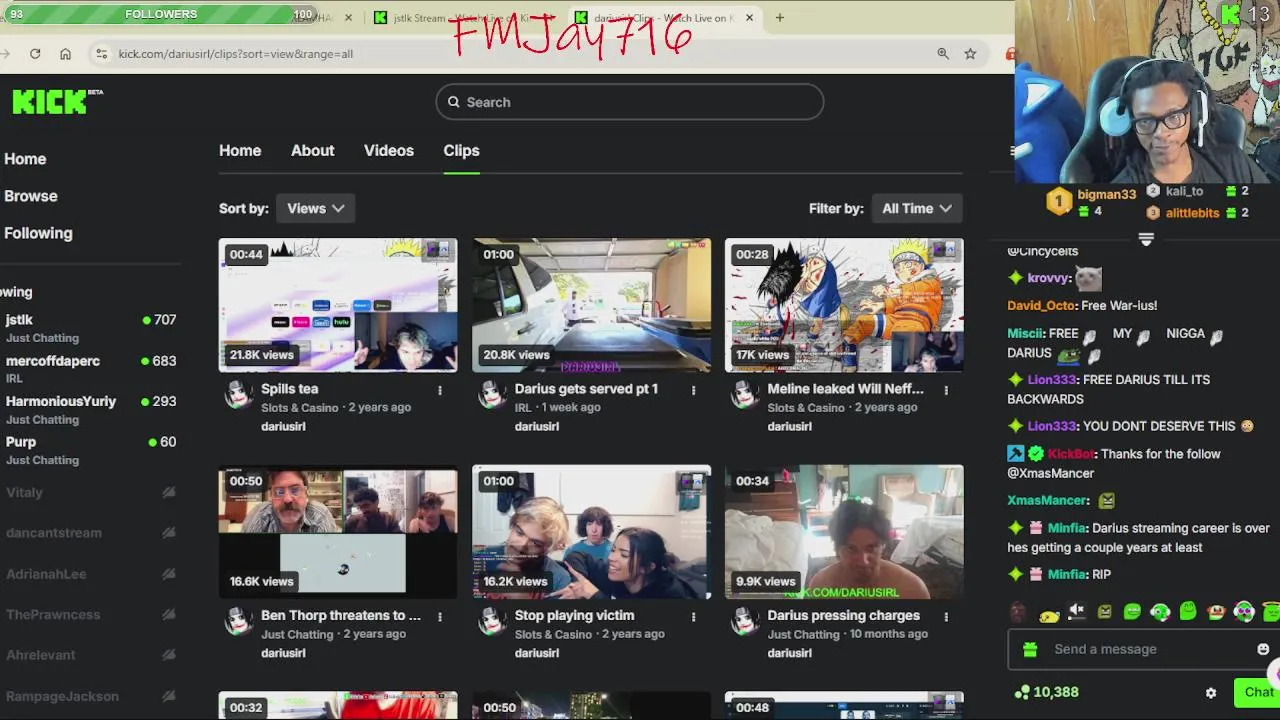Click username XmasMancer in chat
Image resolution: width=1280 pixels, height=720 pixels.
click(x=1047, y=500)
